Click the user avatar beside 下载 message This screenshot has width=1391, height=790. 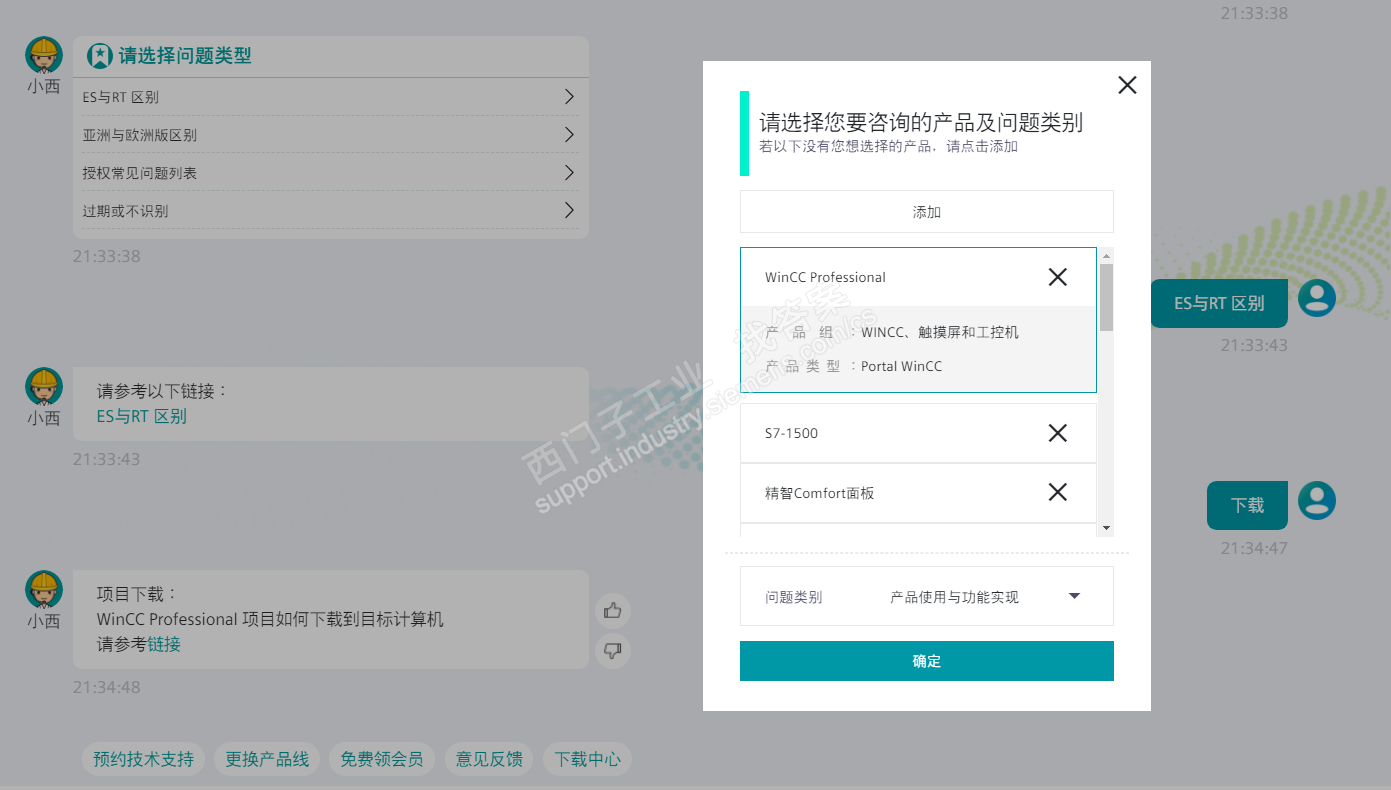click(1317, 501)
